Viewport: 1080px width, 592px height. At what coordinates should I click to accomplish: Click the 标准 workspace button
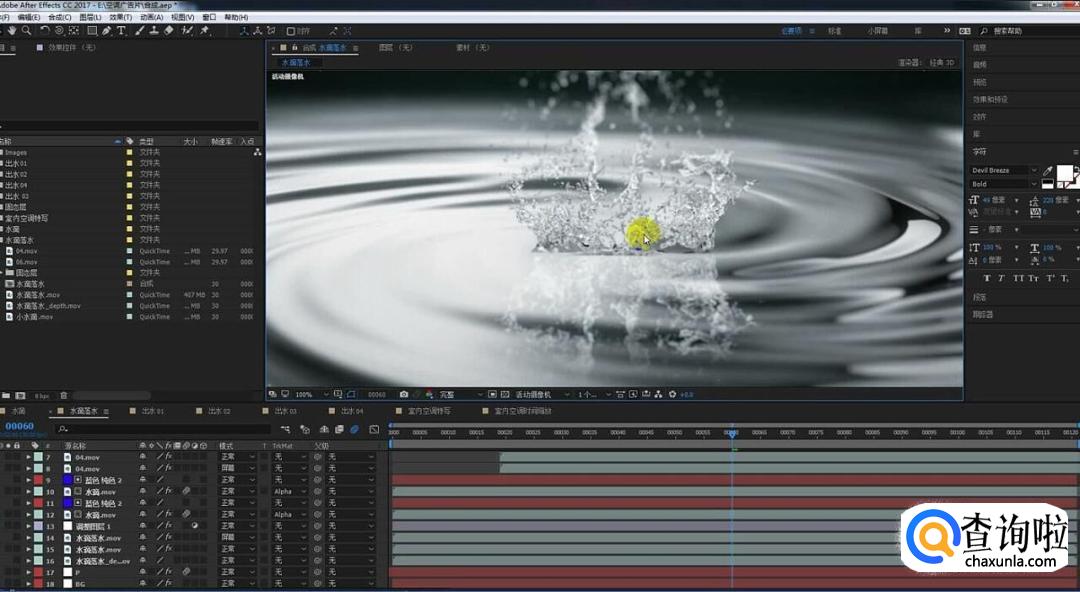(834, 31)
